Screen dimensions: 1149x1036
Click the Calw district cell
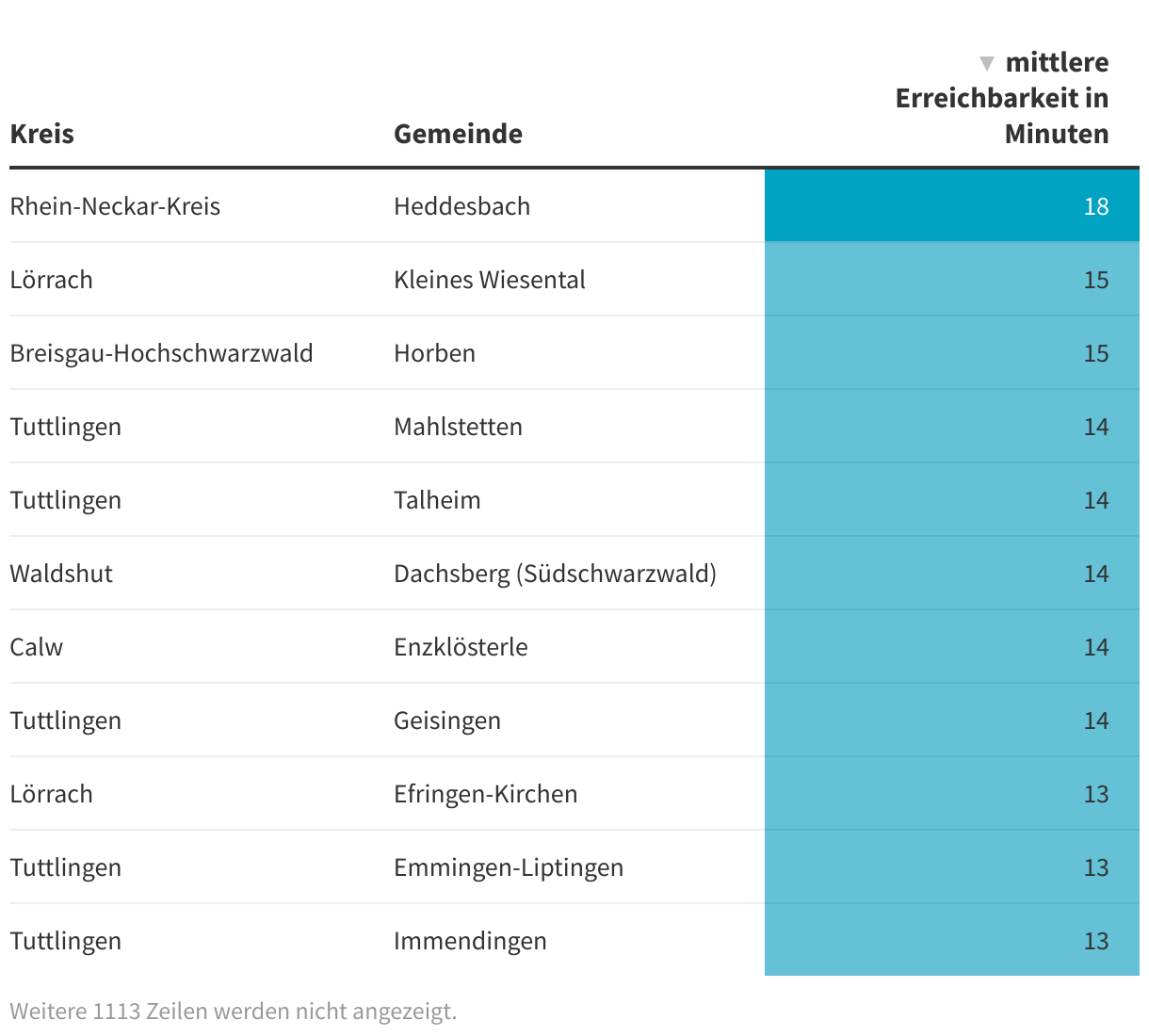point(37,647)
